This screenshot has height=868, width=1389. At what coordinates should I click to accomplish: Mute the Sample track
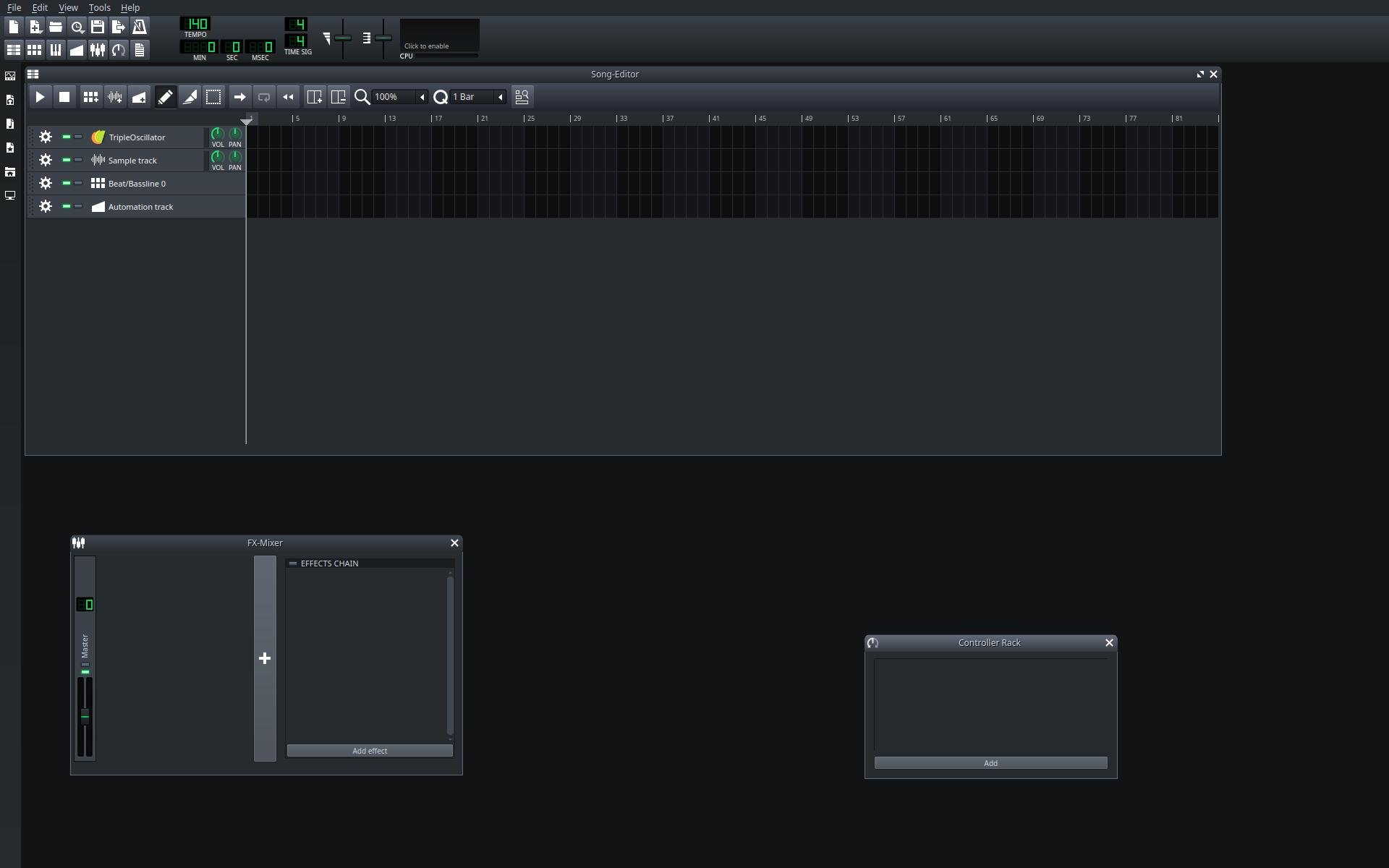click(67, 160)
